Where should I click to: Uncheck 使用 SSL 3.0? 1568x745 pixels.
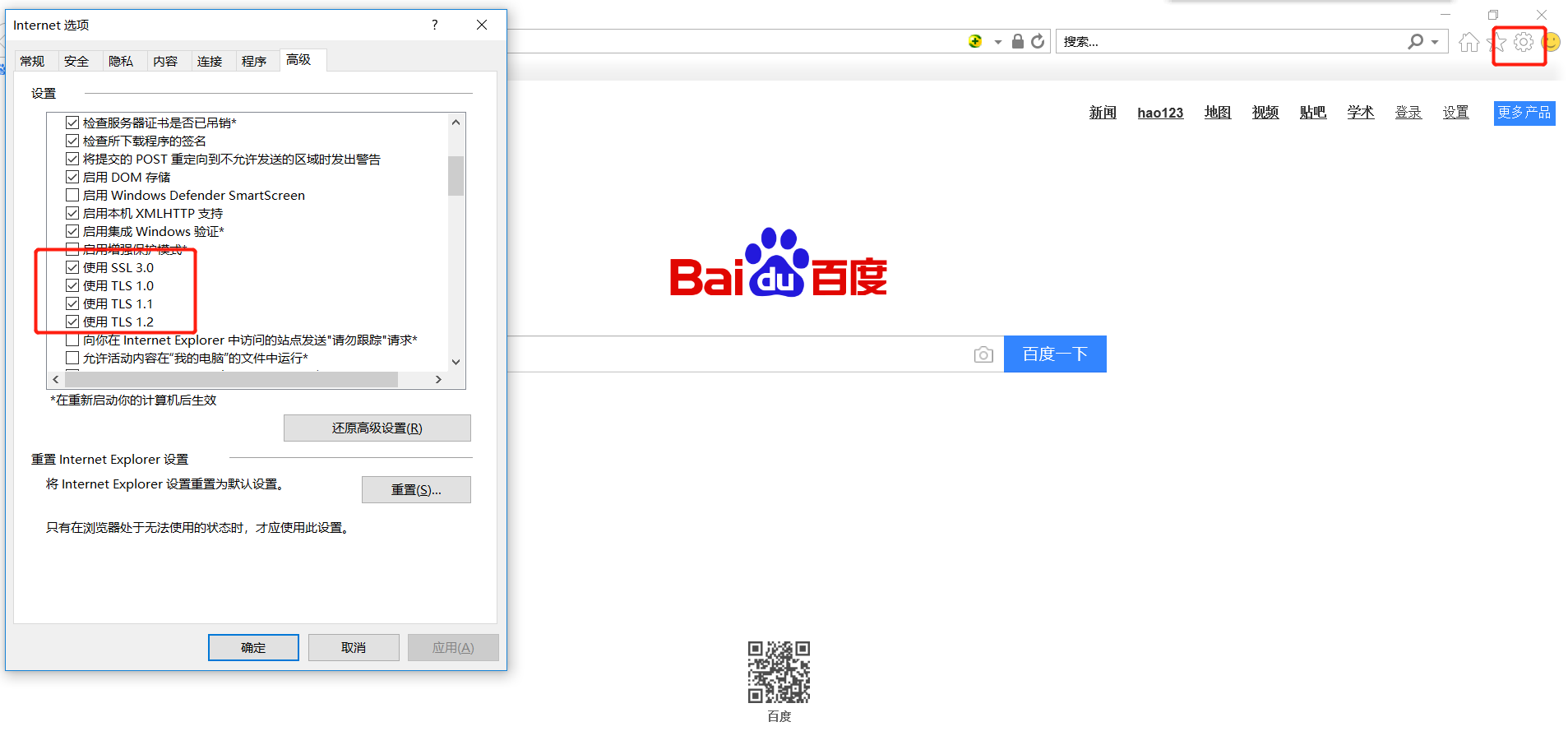(x=72, y=267)
